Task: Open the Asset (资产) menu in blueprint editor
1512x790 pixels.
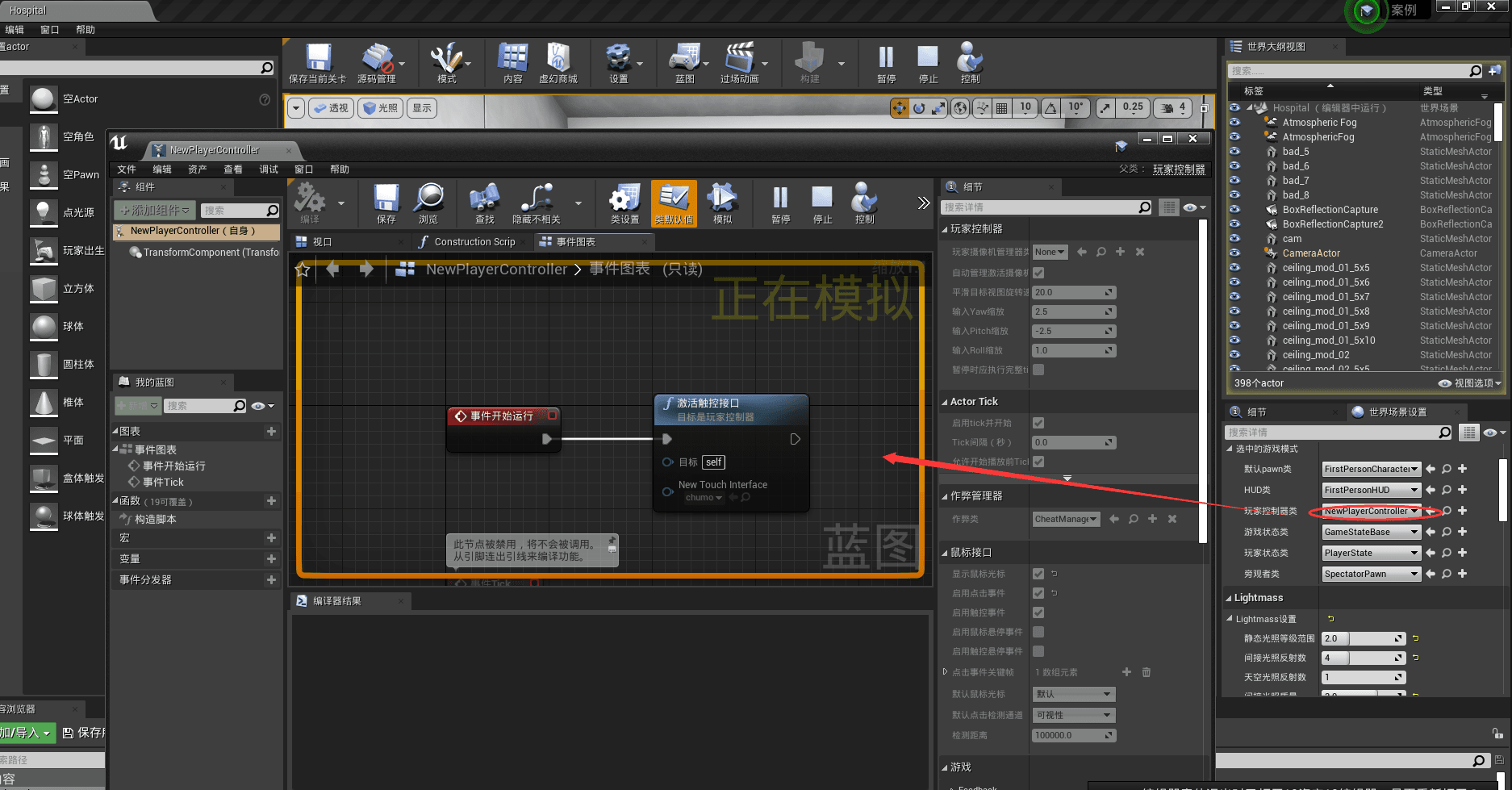Action: 198,169
